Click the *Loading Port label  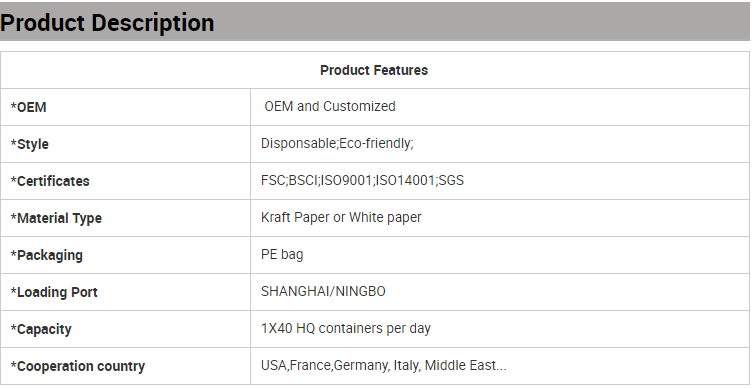pos(54,292)
